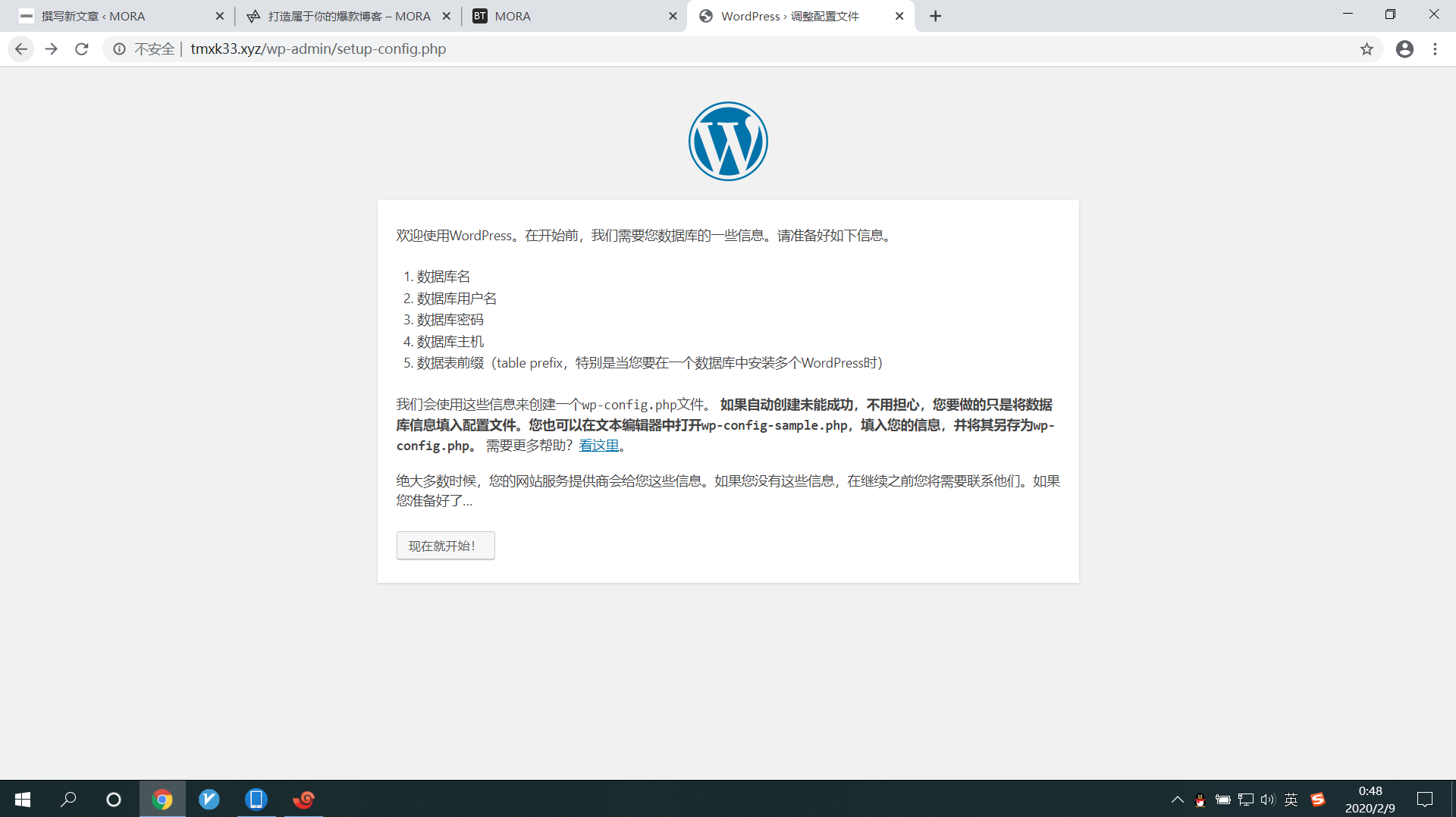Close the 撰写新文章 ‹ MORA tab

coord(220,16)
